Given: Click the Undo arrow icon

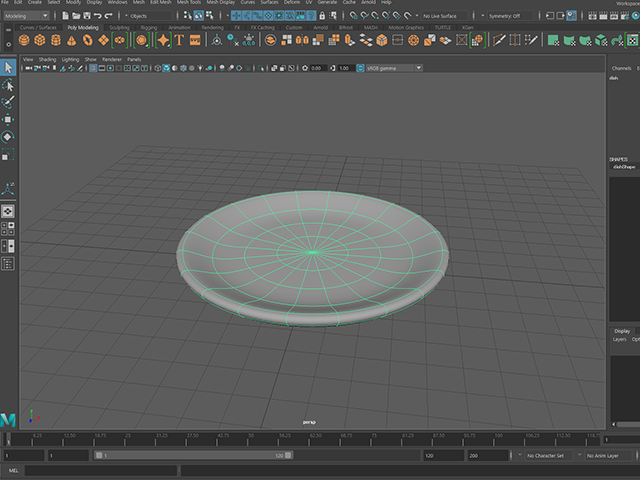Looking at the screenshot, I should pos(98,16).
